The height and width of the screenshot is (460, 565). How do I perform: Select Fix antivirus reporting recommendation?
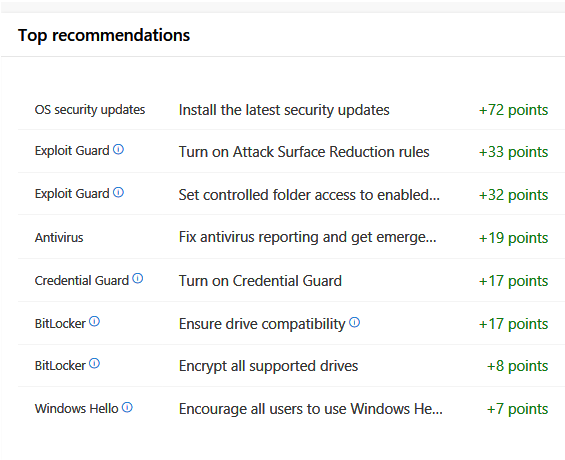[307, 237]
